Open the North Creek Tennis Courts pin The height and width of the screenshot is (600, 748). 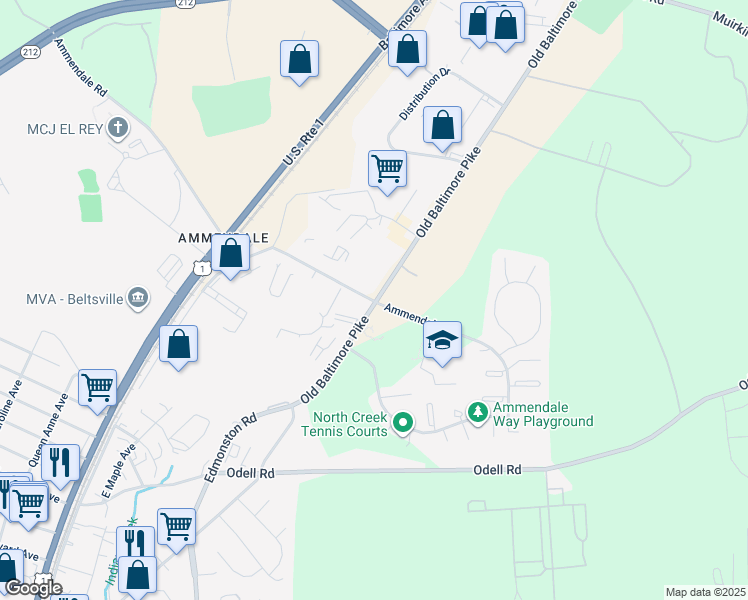tap(403, 424)
